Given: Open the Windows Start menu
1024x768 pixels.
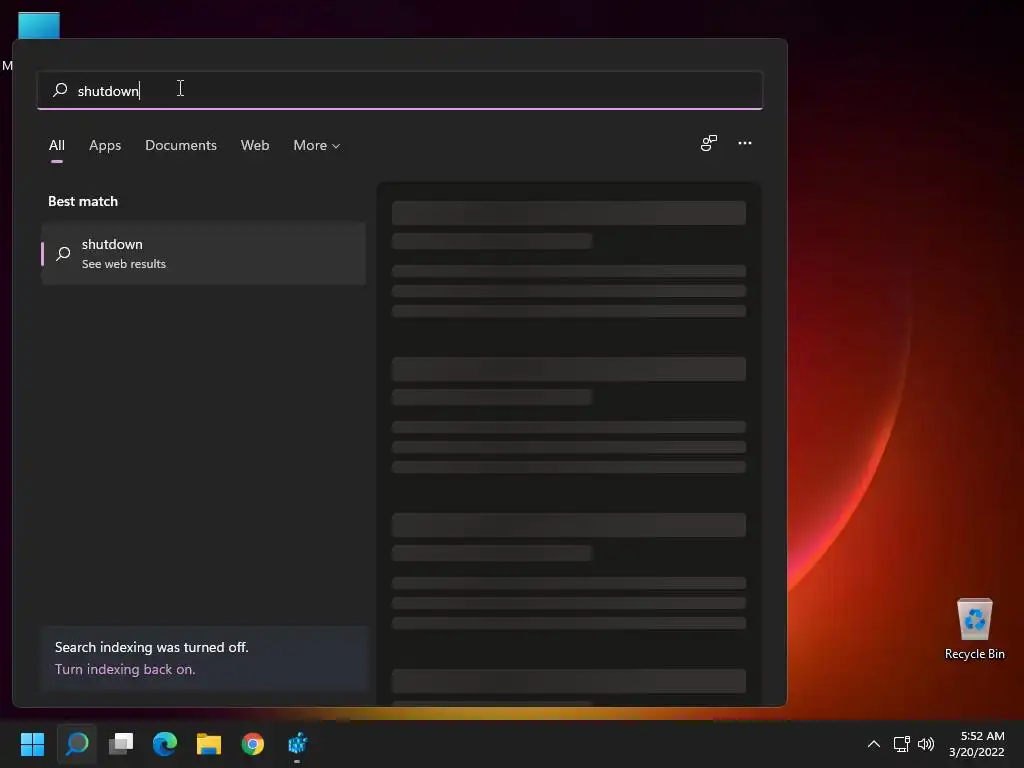Looking at the screenshot, I should [x=32, y=743].
